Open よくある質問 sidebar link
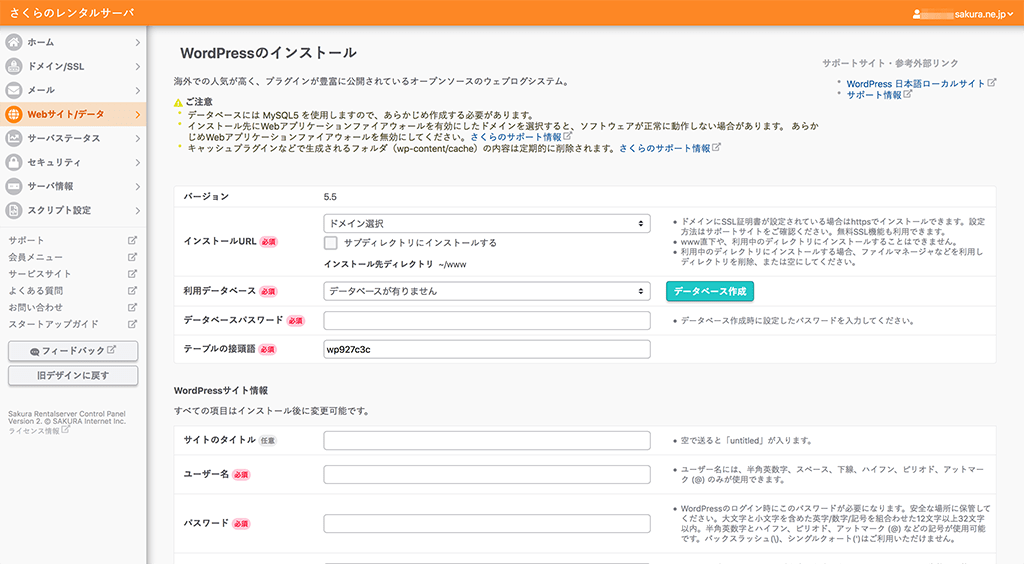 (35, 290)
